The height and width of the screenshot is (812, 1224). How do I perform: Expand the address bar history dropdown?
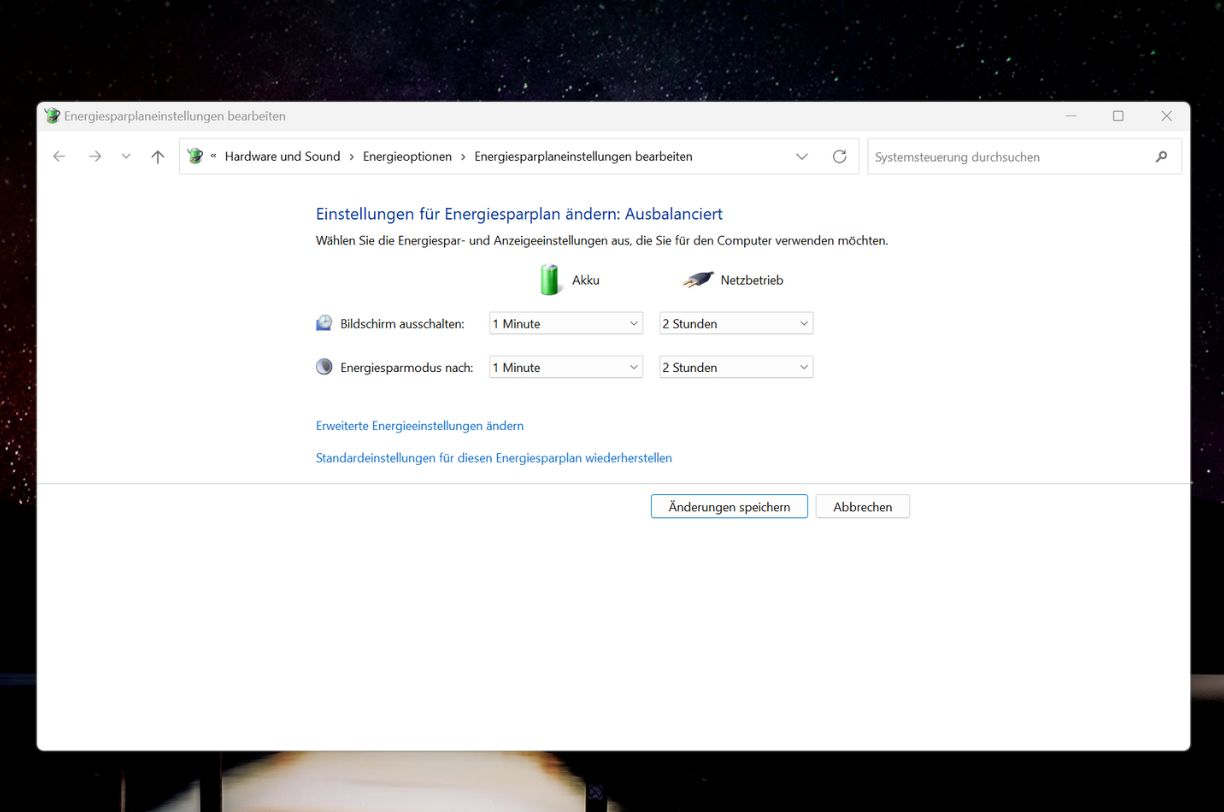click(801, 157)
